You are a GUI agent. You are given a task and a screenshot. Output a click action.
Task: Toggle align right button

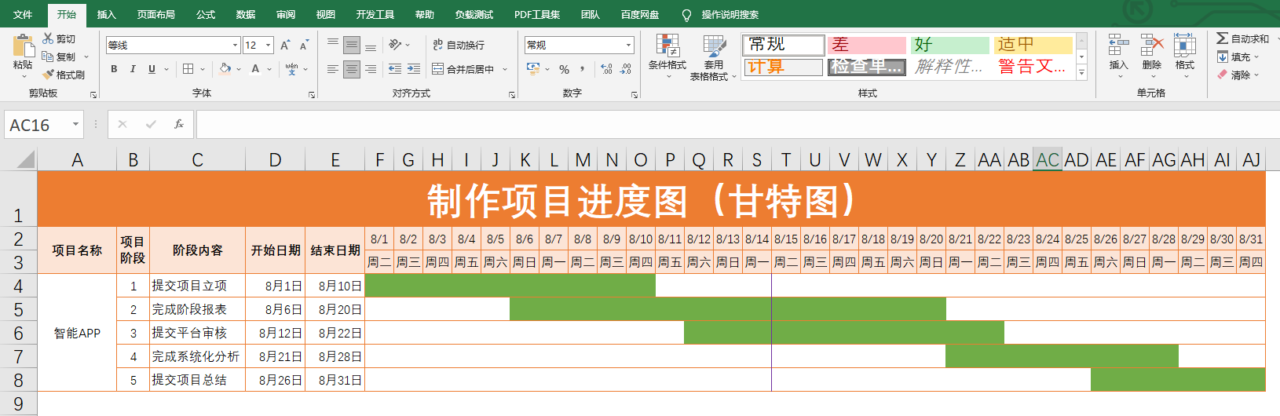coord(371,69)
